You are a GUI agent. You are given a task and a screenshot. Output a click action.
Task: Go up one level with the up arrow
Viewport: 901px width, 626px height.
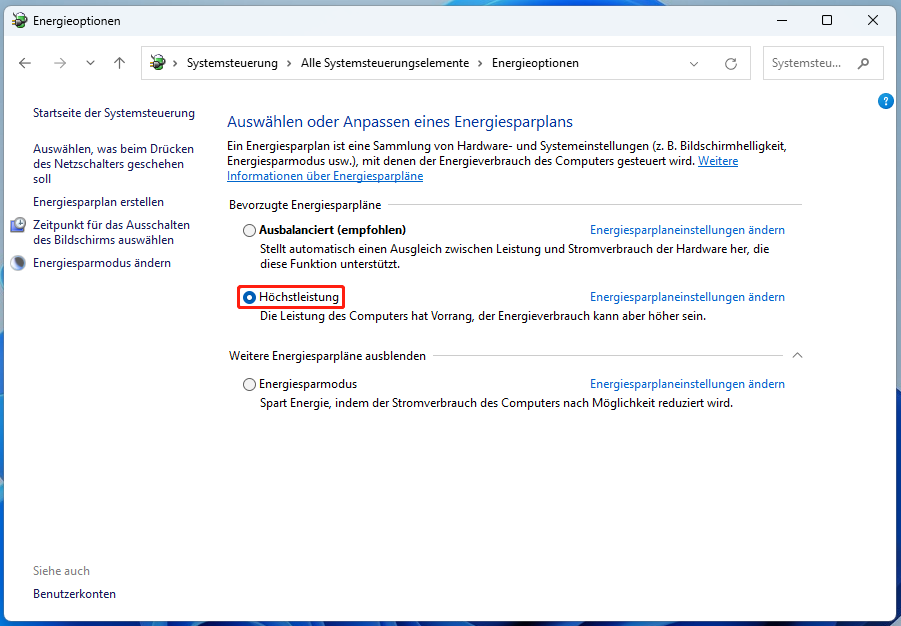(x=120, y=63)
